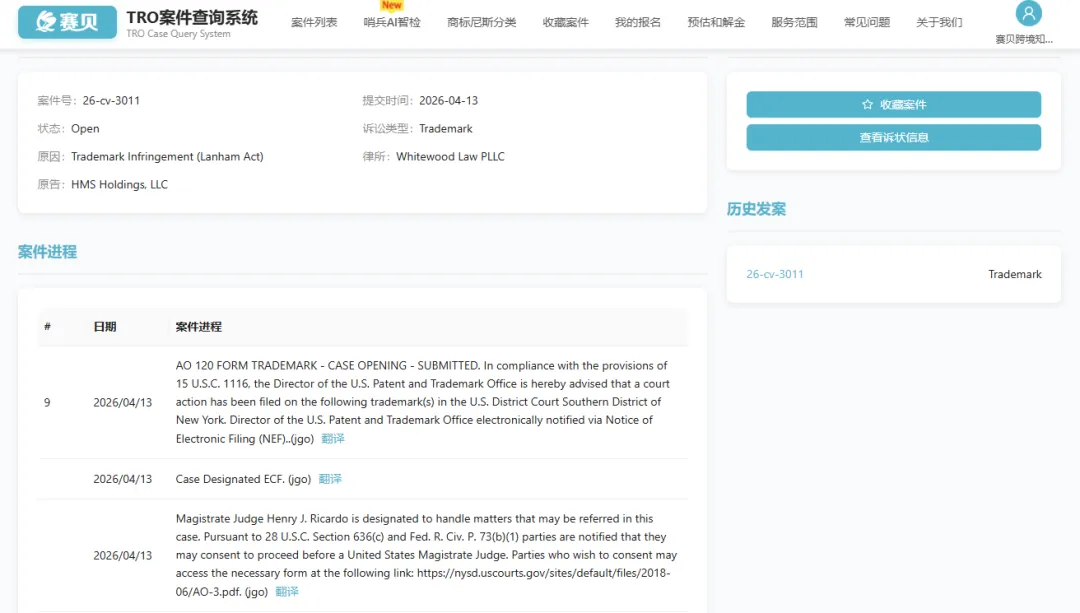Open 哨兵AI智检 menu item
This screenshot has width=1080, height=613.
coord(392,22)
